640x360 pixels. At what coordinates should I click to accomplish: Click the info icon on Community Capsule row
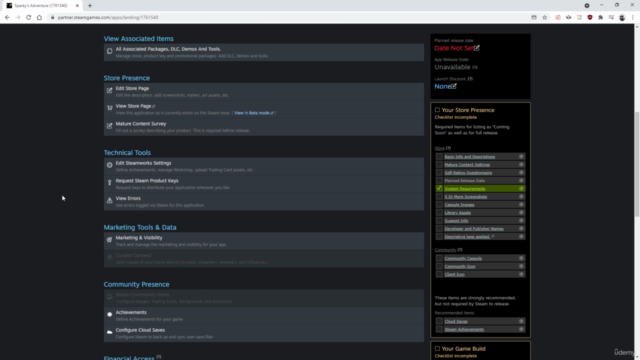click(x=521, y=258)
